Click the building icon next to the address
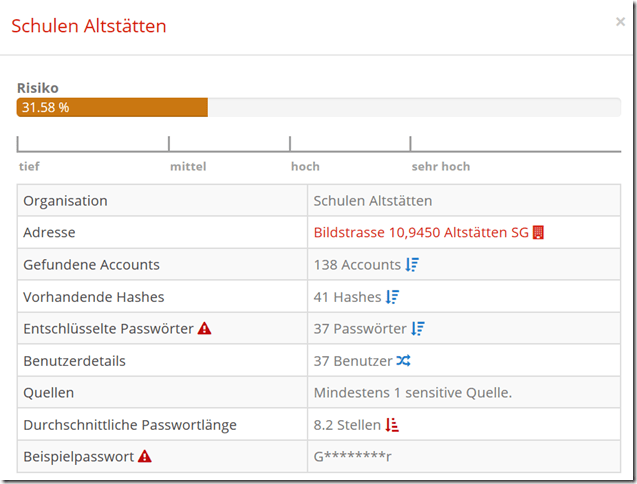Image resolution: width=637 pixels, height=484 pixels. (x=538, y=233)
